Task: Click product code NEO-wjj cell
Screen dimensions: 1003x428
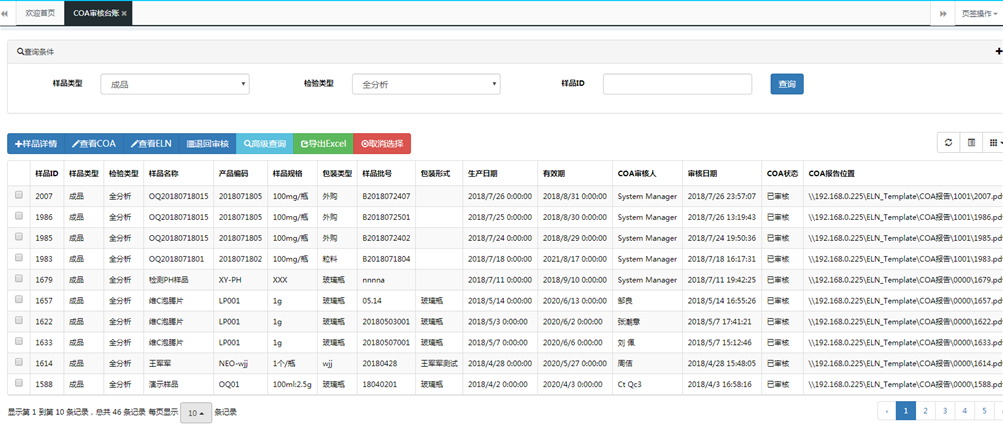Action: pyautogui.click(x=241, y=362)
